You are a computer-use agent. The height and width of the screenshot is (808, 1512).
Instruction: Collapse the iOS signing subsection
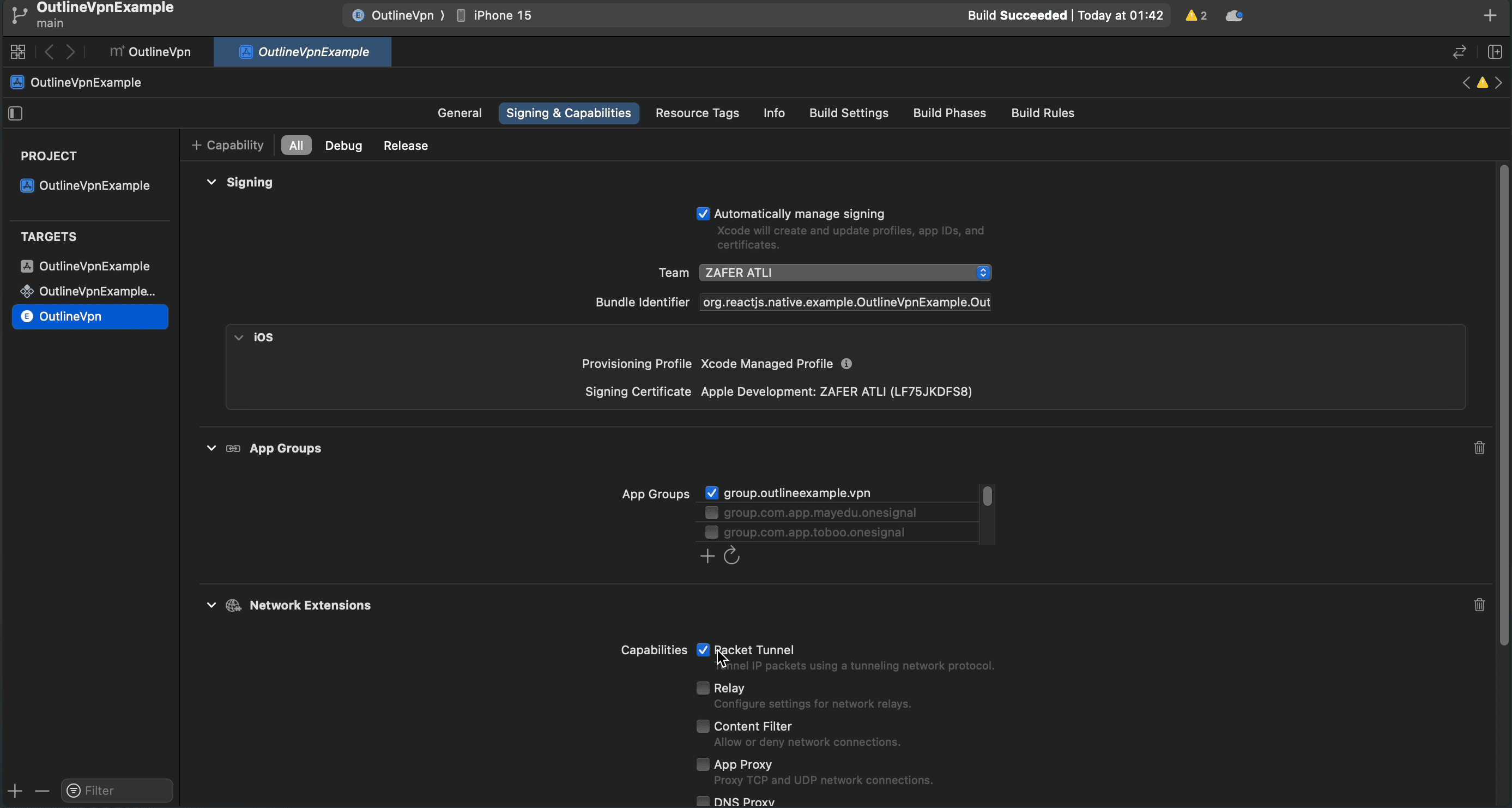pyautogui.click(x=238, y=337)
